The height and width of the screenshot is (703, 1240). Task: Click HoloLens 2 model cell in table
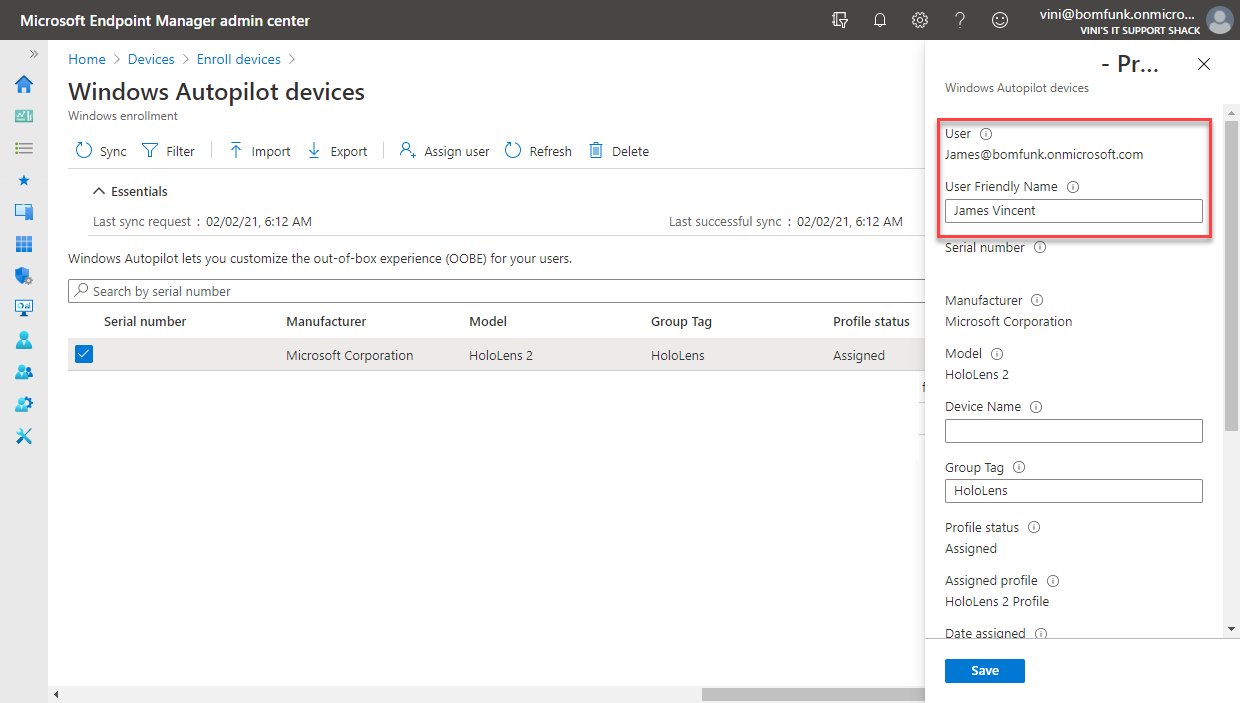[x=501, y=355]
